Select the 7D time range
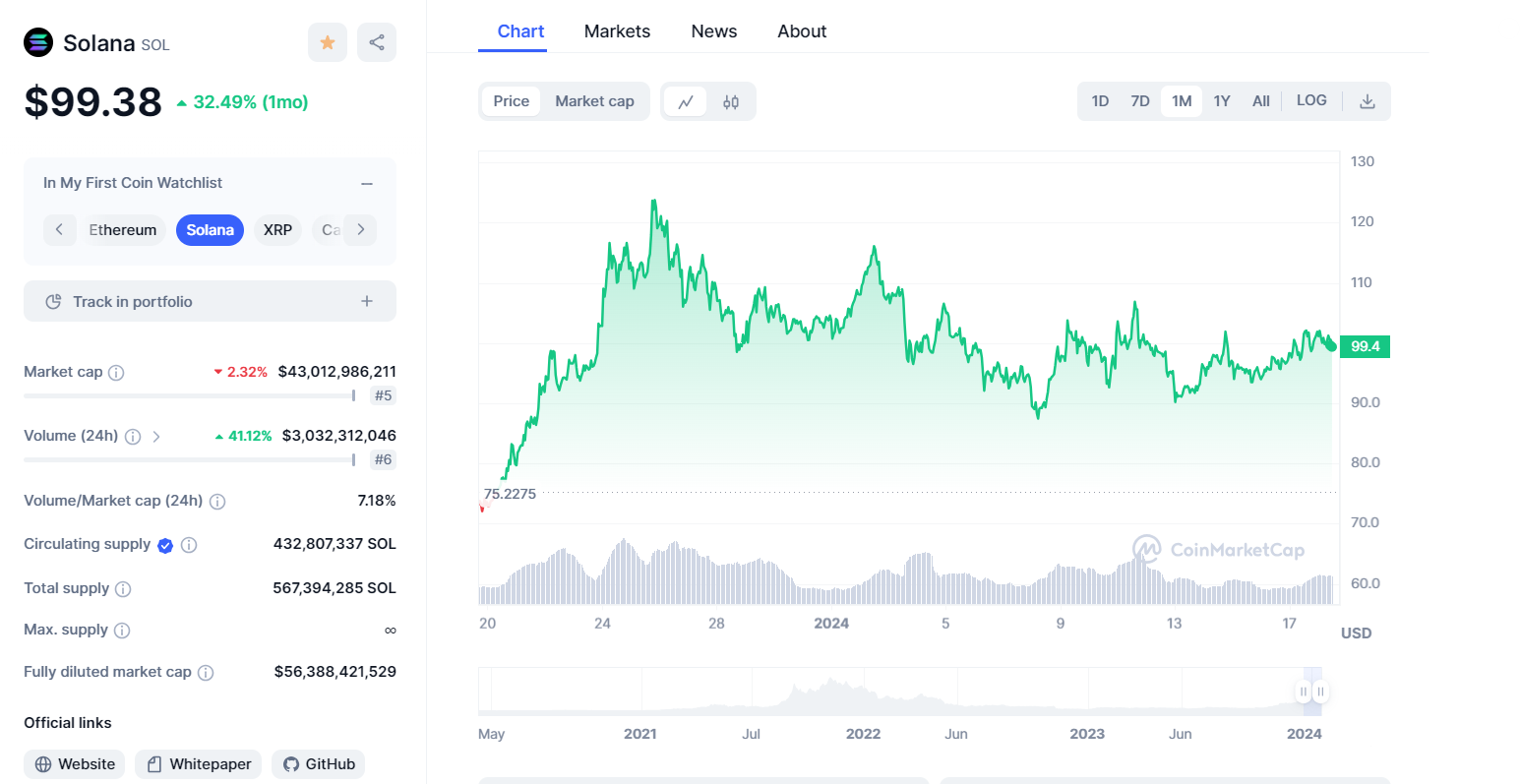The width and height of the screenshot is (1520, 784). coord(1140,101)
